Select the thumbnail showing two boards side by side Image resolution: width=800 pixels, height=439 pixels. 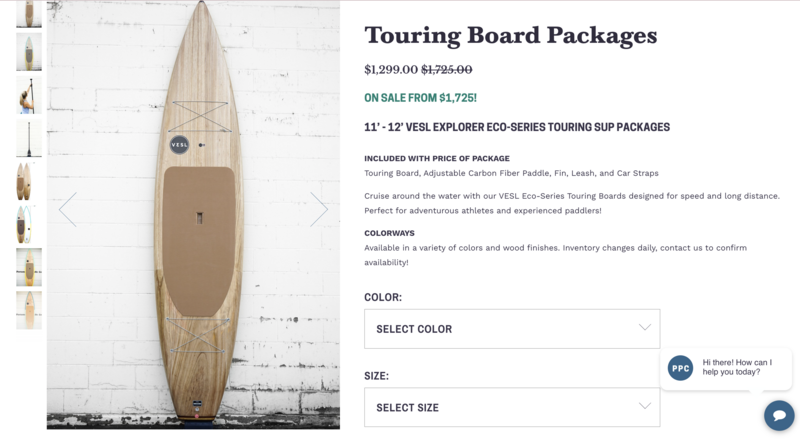click(x=29, y=182)
